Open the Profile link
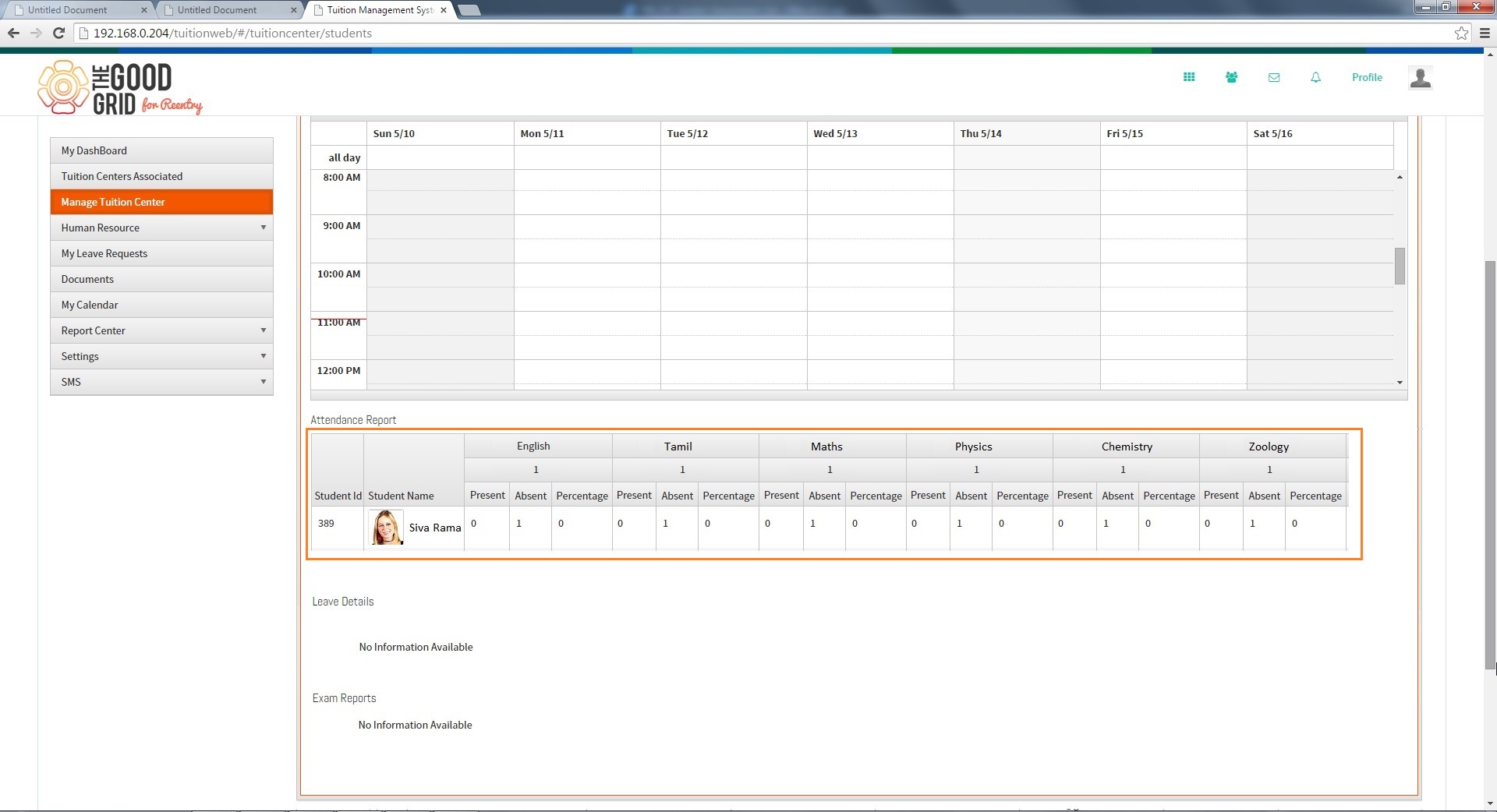Screen dimensions: 1497x812 (x=1367, y=77)
